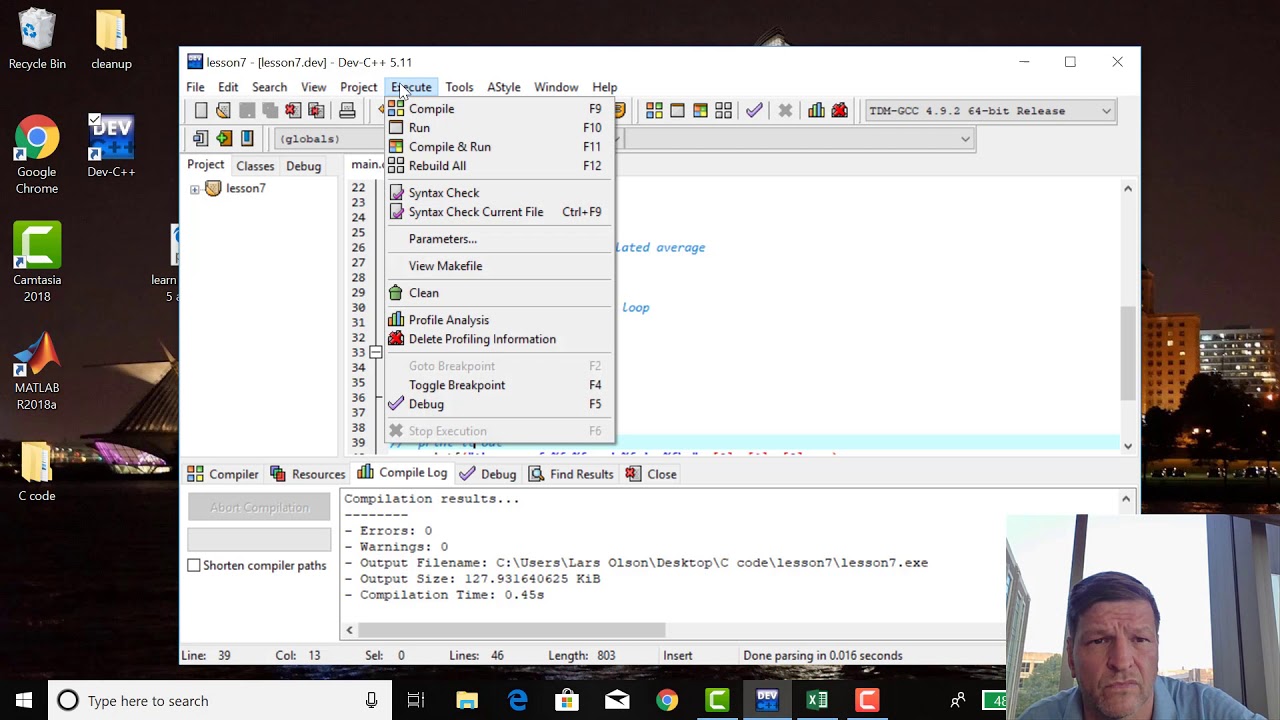Select Delete Profiling Information entry

coord(500,339)
